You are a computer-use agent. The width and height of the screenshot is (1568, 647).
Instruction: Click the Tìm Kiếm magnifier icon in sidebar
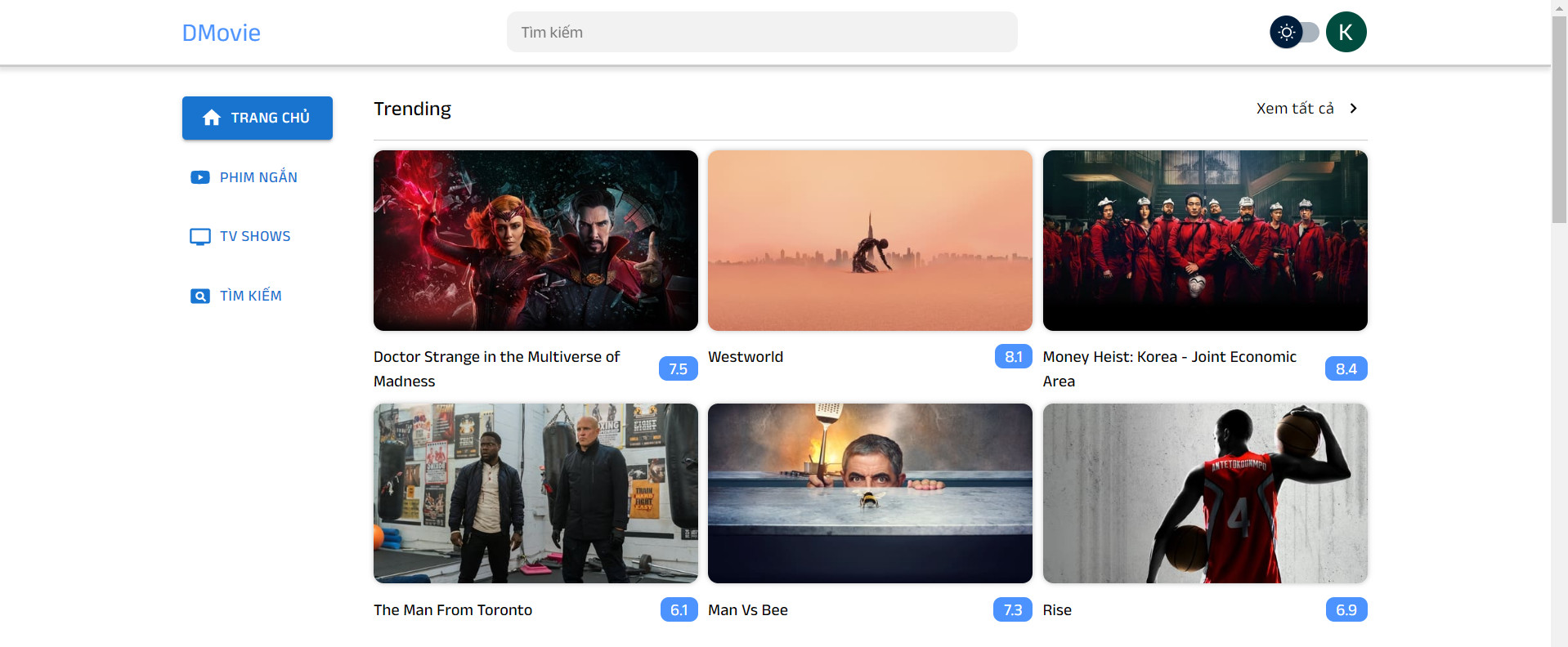tap(200, 296)
